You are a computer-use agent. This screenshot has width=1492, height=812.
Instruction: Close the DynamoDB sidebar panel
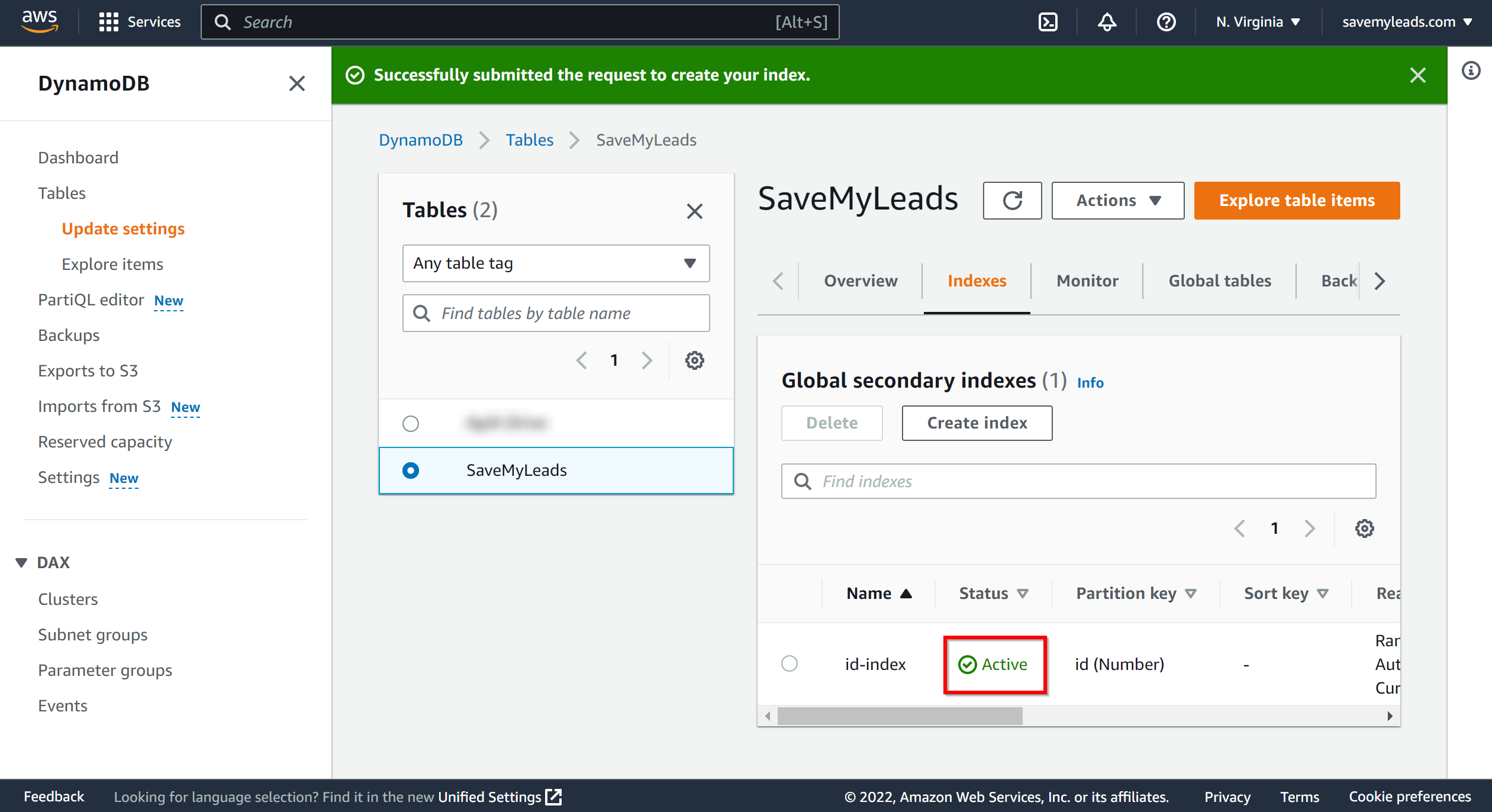click(x=297, y=83)
